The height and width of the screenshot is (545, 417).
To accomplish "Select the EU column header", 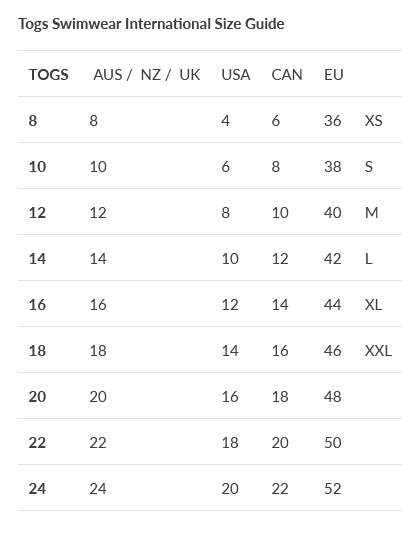I will (334, 75).
